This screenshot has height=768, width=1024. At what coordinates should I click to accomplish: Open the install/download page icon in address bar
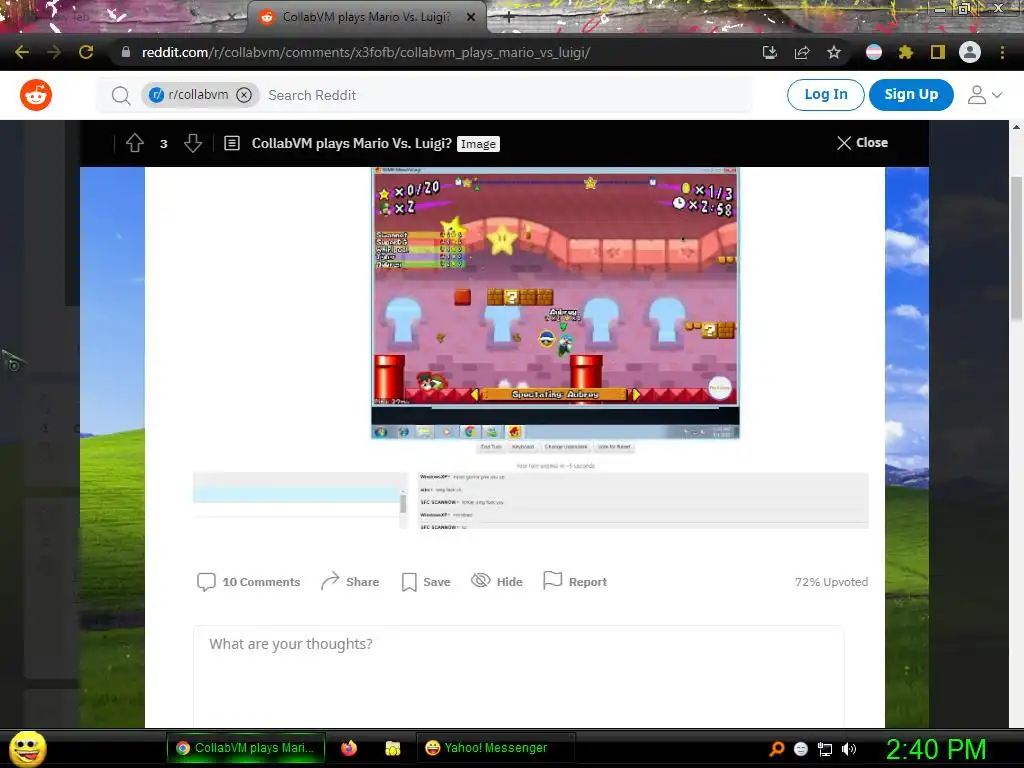(770, 52)
